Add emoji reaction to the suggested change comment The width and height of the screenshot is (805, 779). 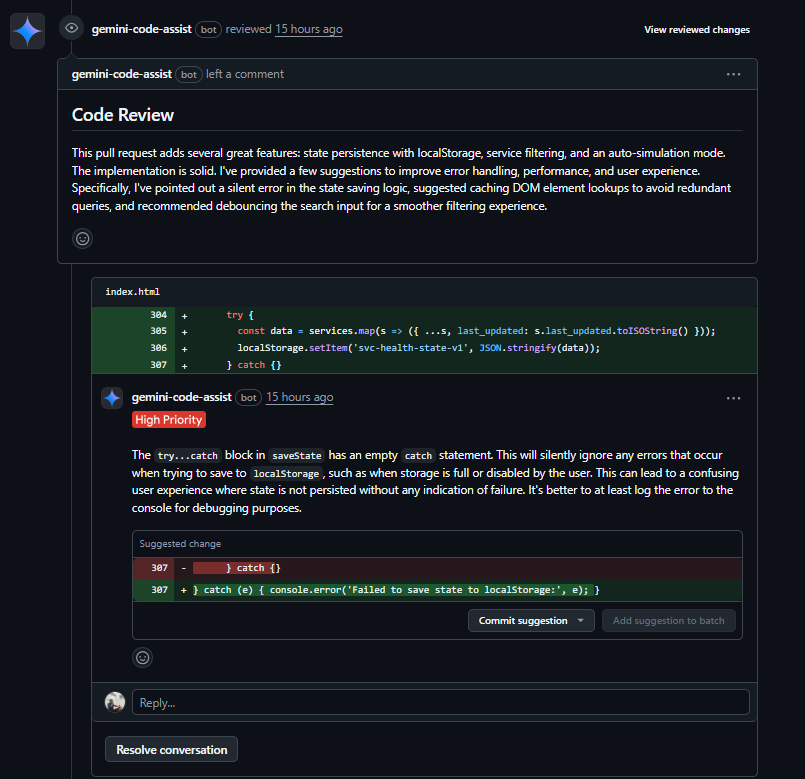pos(143,657)
